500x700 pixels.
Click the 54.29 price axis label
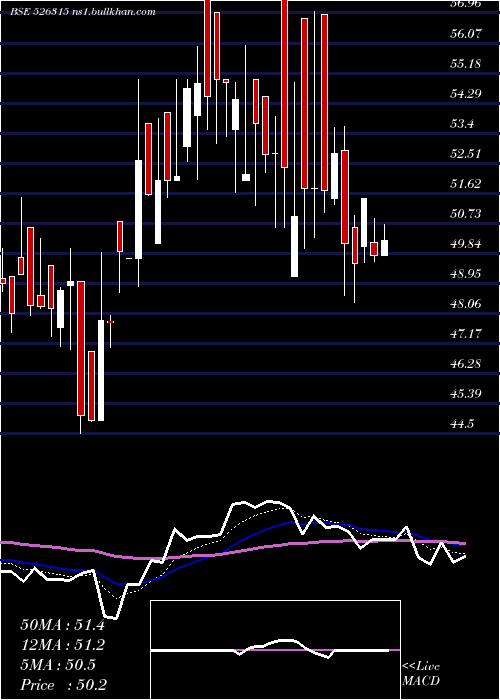point(466,93)
